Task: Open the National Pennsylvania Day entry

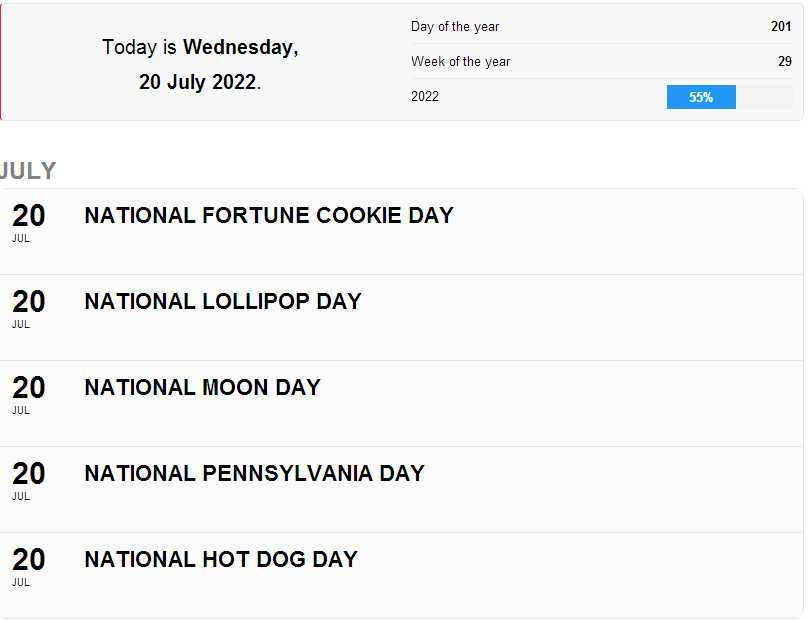Action: coord(254,473)
